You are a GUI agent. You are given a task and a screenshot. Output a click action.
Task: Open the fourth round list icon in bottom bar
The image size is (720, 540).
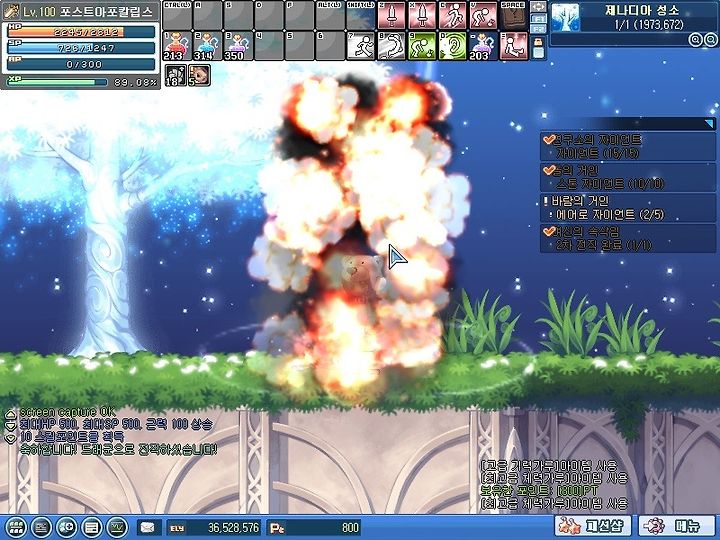(91, 527)
